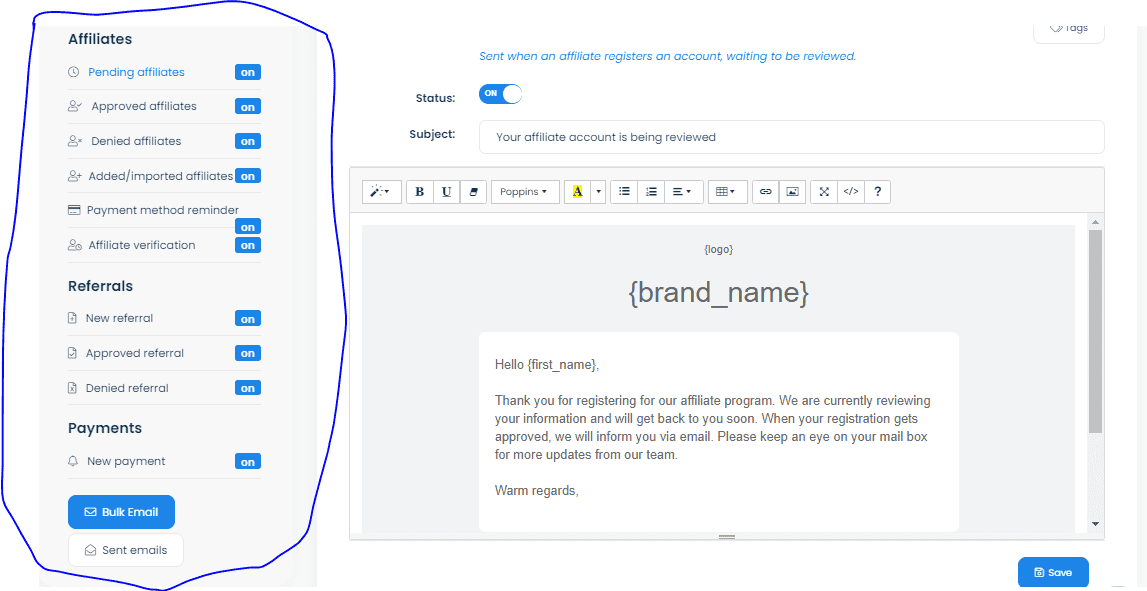Click the 'Hello {first_name},' line
1147x591 pixels.
(547, 364)
